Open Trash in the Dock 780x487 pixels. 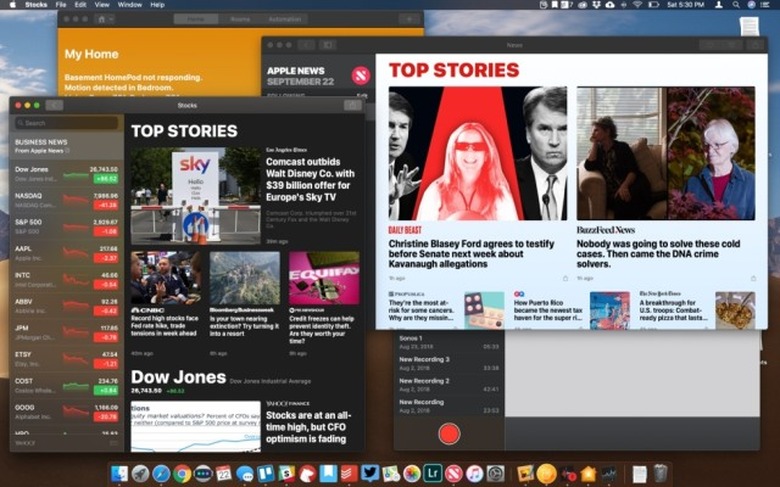click(x=660, y=473)
